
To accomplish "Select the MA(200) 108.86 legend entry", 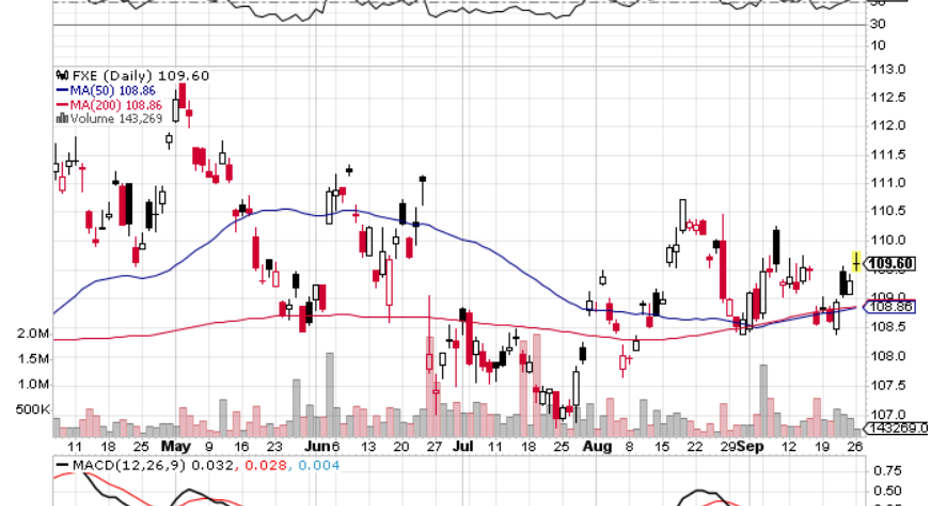I will (116, 105).
